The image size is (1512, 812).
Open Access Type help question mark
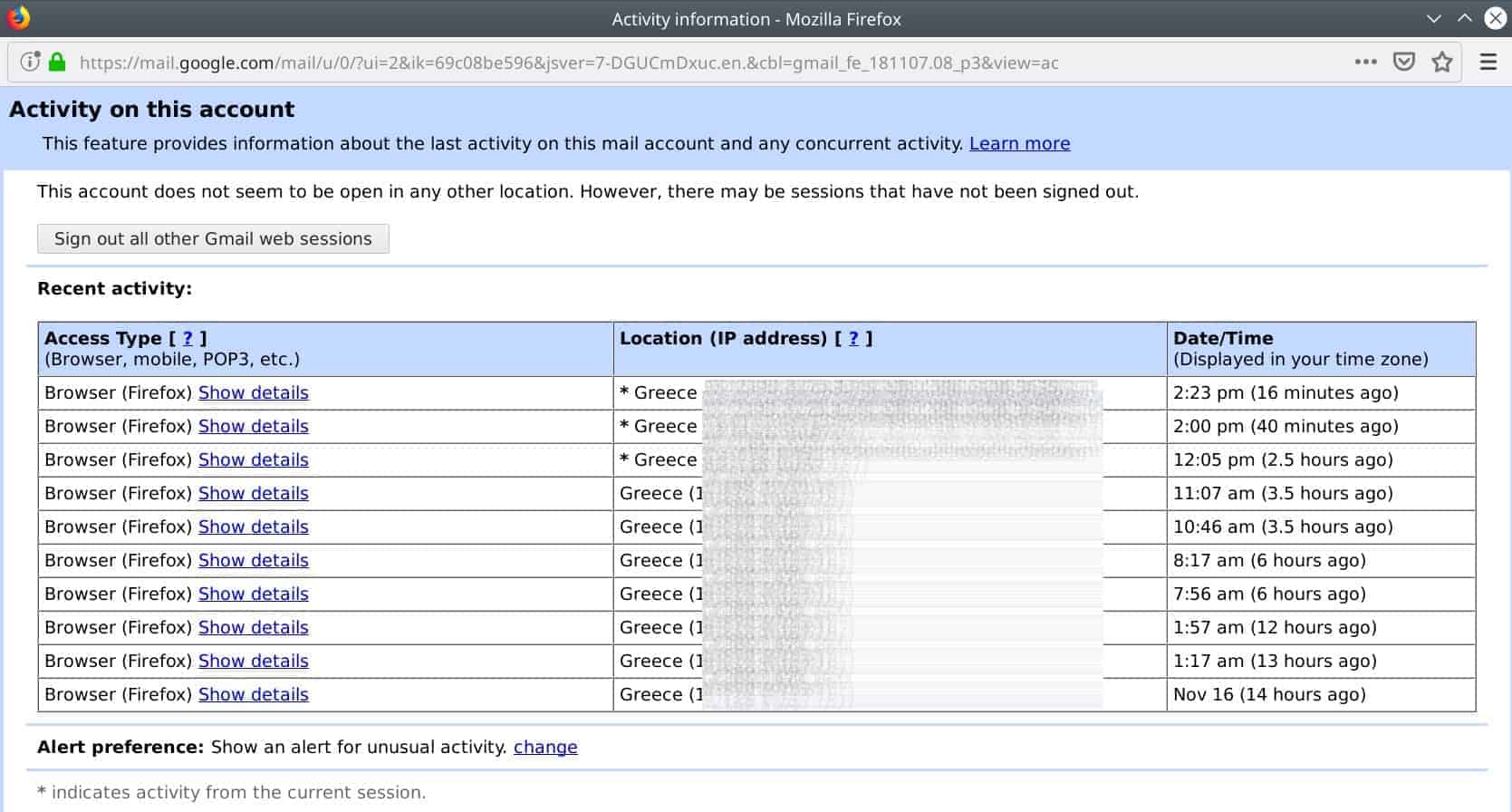click(x=188, y=338)
